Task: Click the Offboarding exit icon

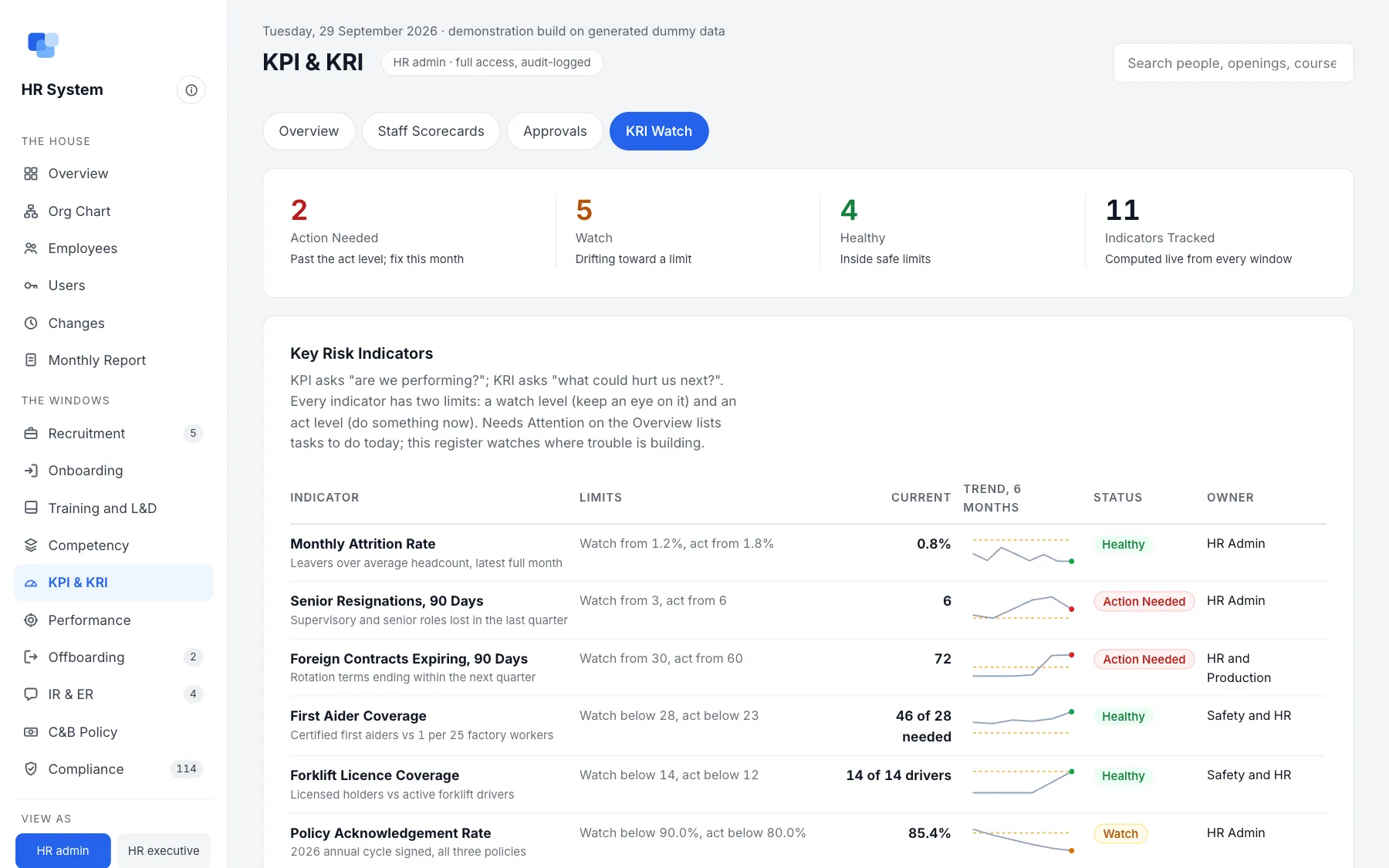Action: pyautogui.click(x=31, y=657)
